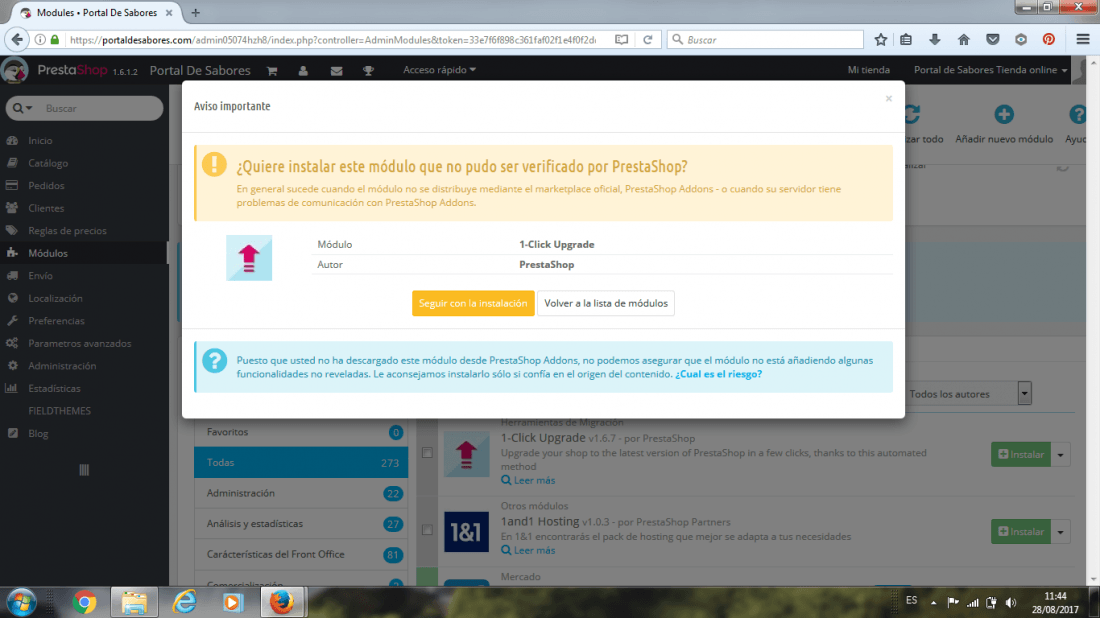This screenshot has height=618, width=1100.
Task: Select Análisis y estadísticas category
Action: pyautogui.click(x=301, y=524)
